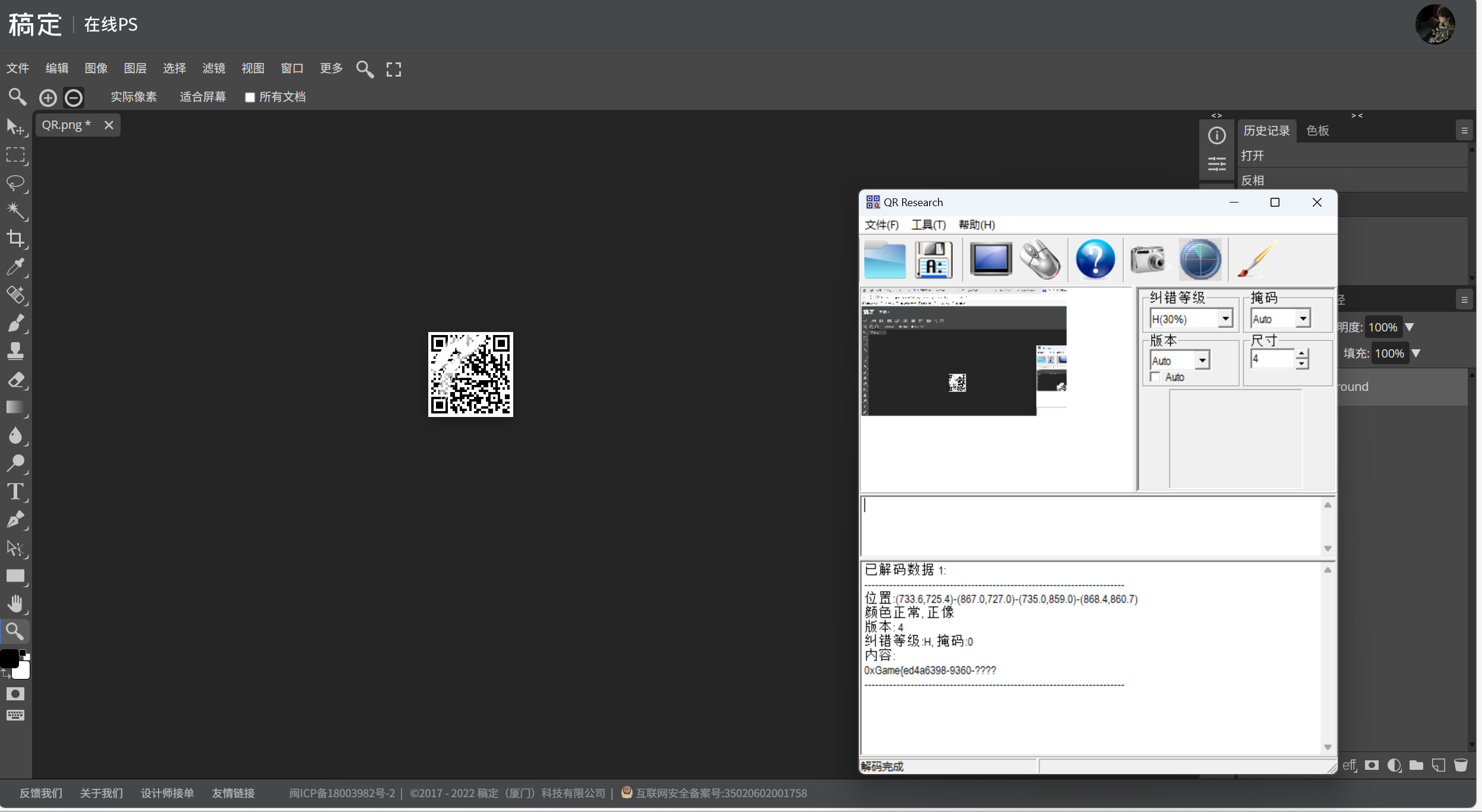Expand the 填充 100% dropdown arrow
The width and height of the screenshot is (1482, 812).
tap(1416, 353)
